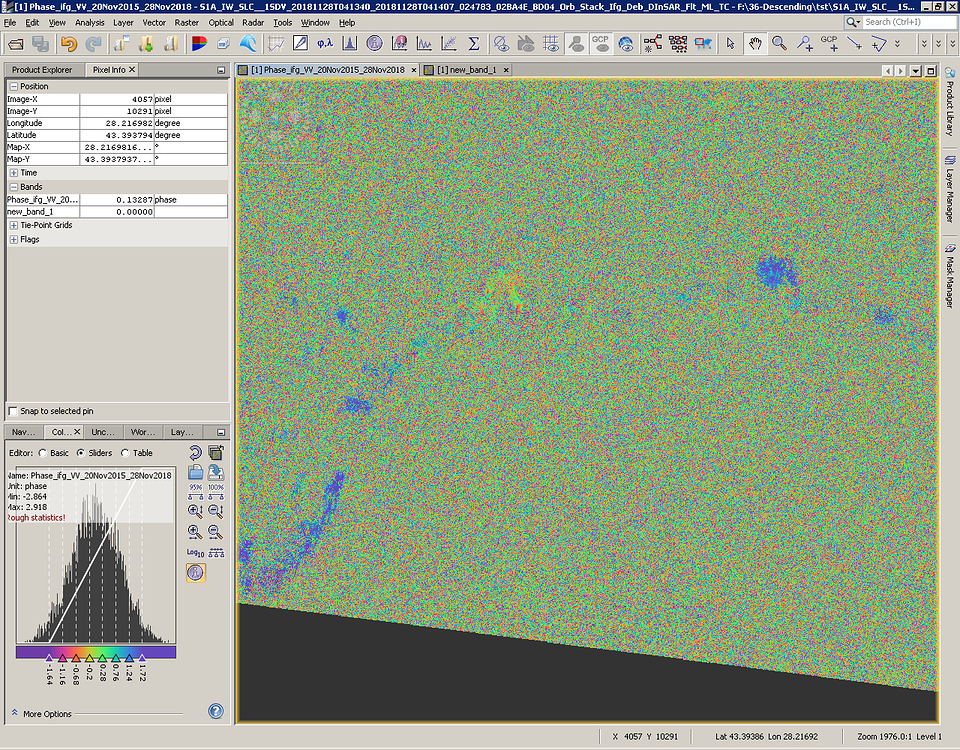Choose the Table editor radio button
Screen dimensions: 960x750
[125, 453]
